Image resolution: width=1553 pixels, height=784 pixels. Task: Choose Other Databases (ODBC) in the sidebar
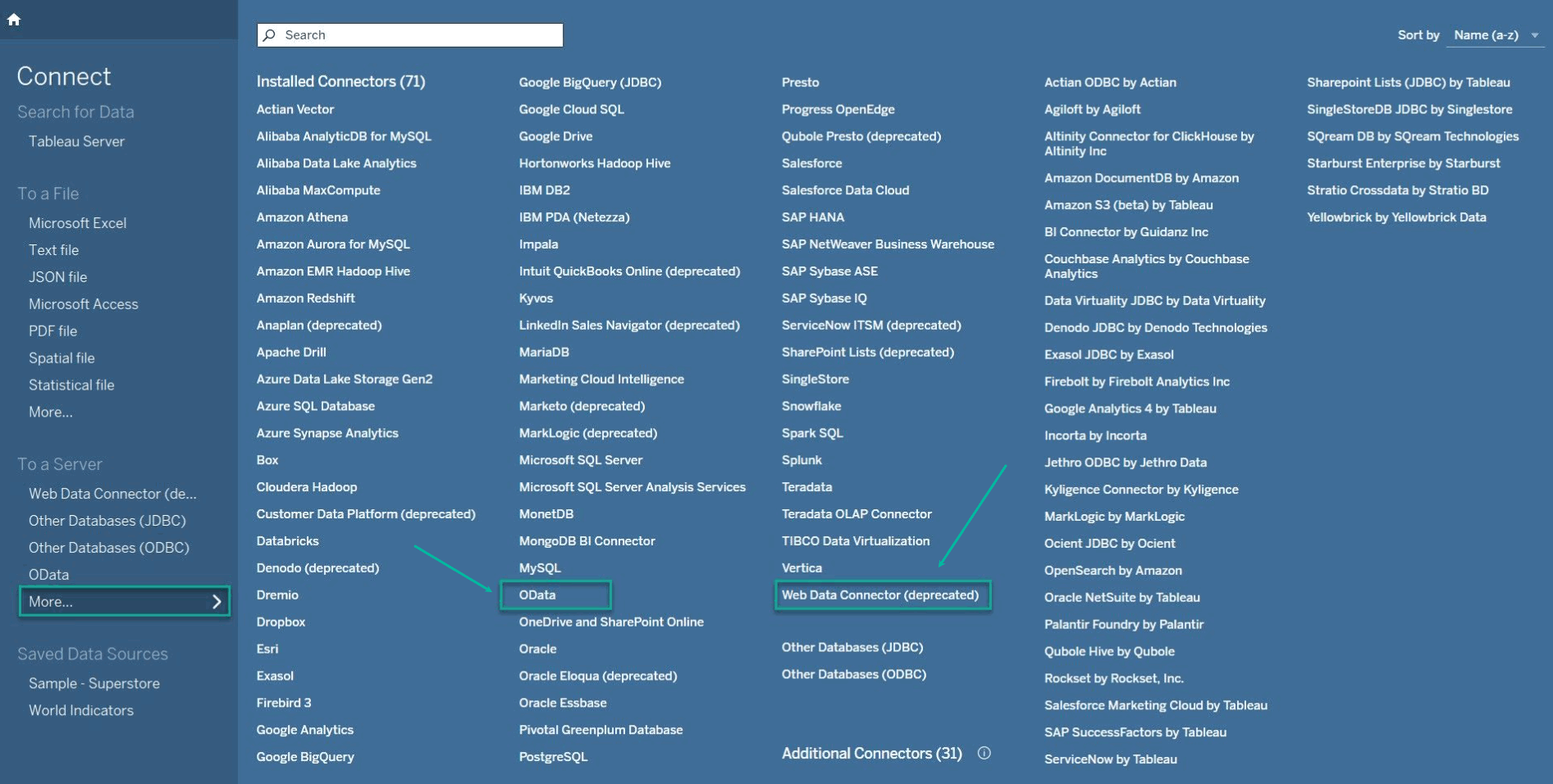[108, 547]
